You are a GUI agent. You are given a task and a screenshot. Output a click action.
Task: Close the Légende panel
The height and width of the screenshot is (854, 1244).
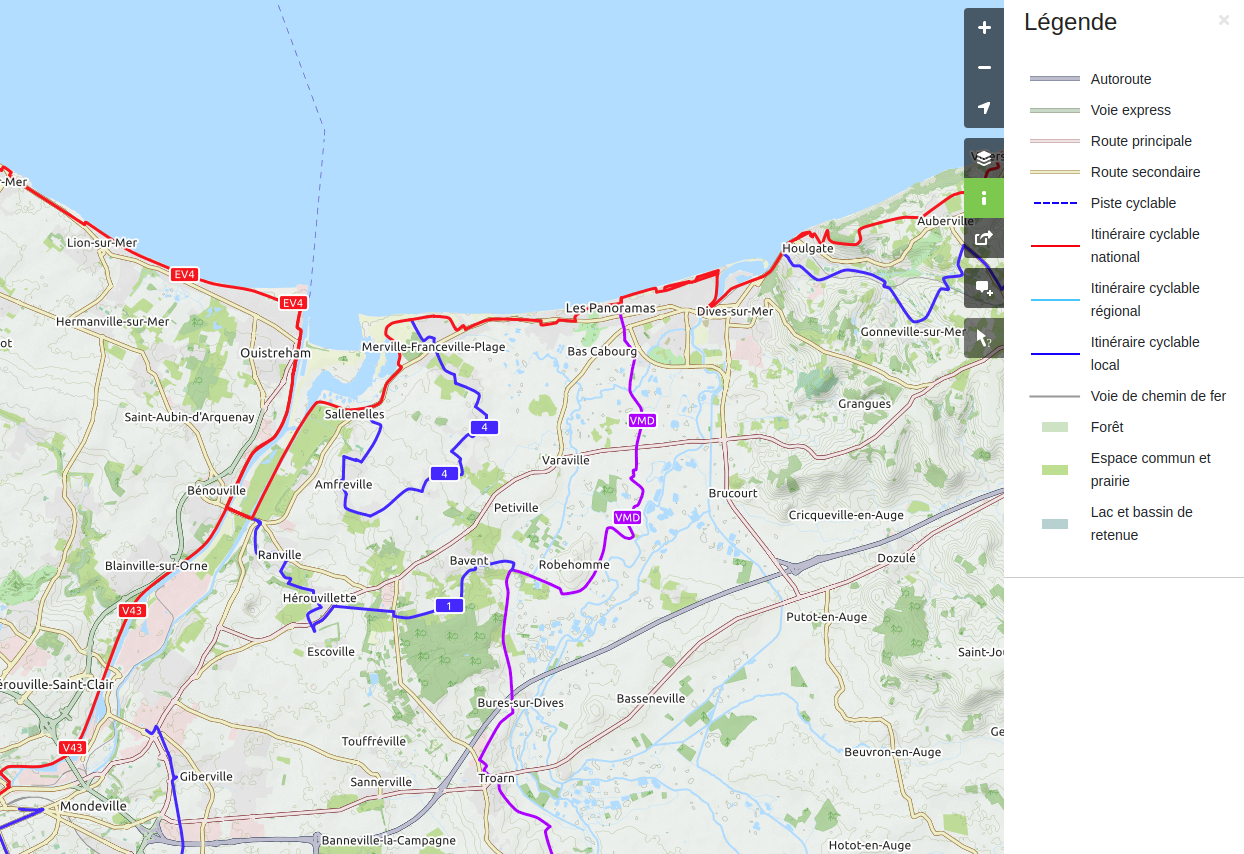pyautogui.click(x=1224, y=20)
